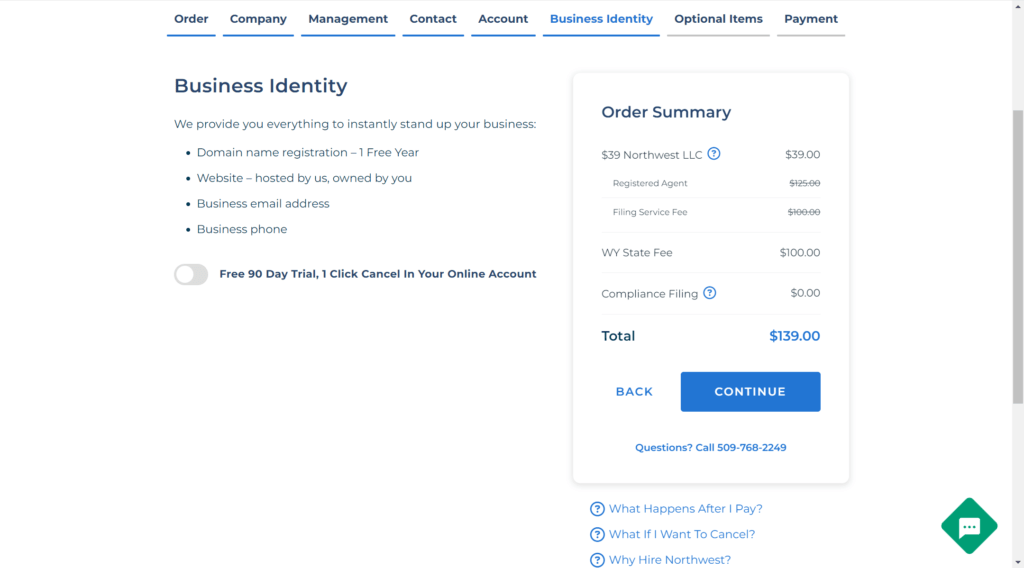The height and width of the screenshot is (568, 1024).
Task: Select the Contact tab
Action: click(433, 19)
